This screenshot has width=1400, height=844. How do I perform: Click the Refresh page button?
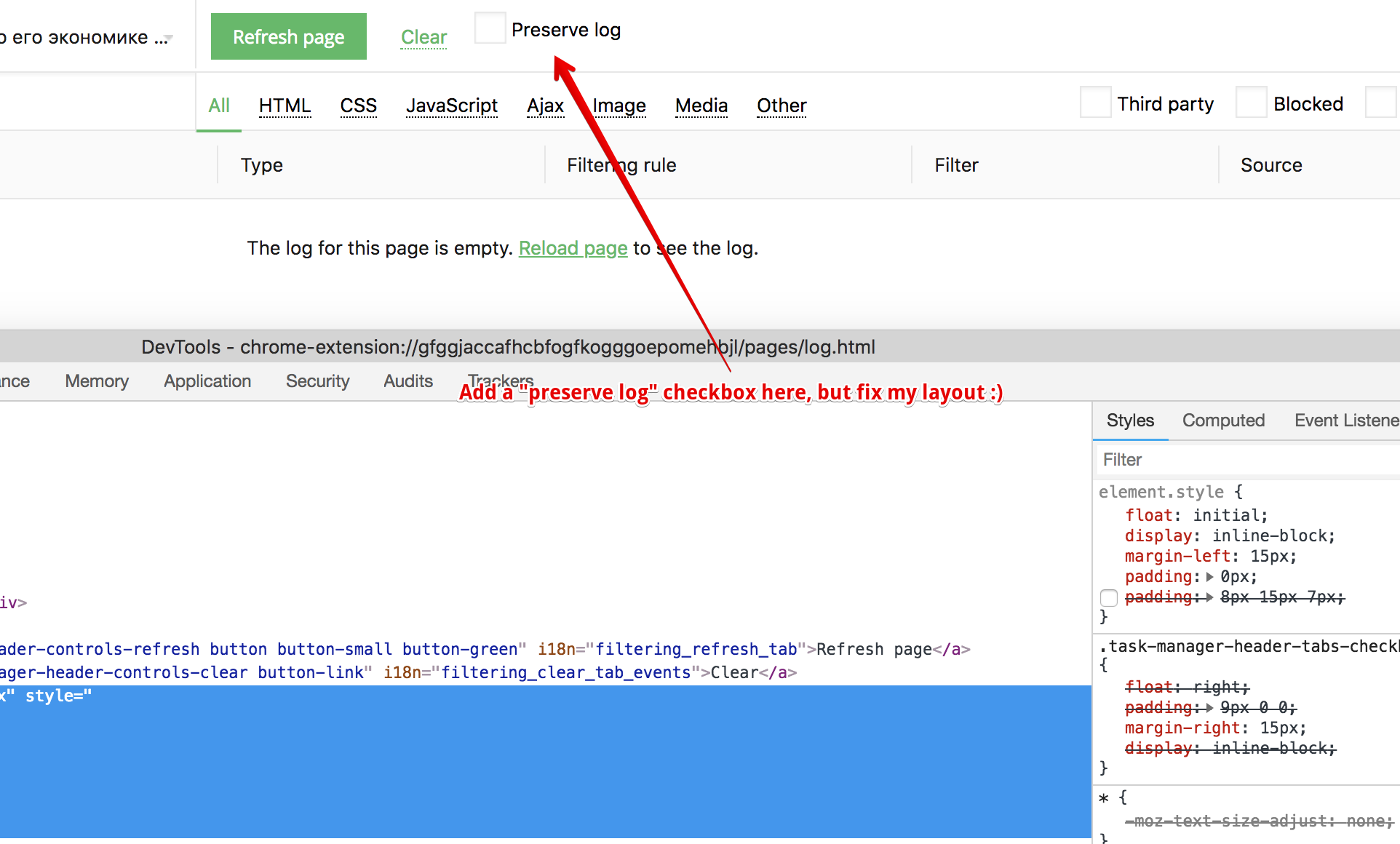click(288, 36)
